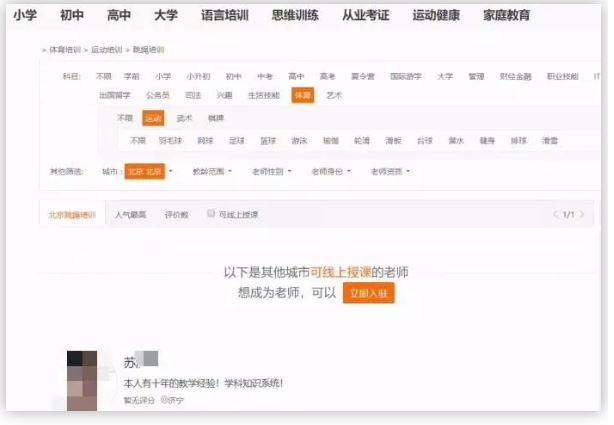The image size is (614, 425).
Task: Go to 家庭教育 in the top menu
Action: click(x=506, y=16)
